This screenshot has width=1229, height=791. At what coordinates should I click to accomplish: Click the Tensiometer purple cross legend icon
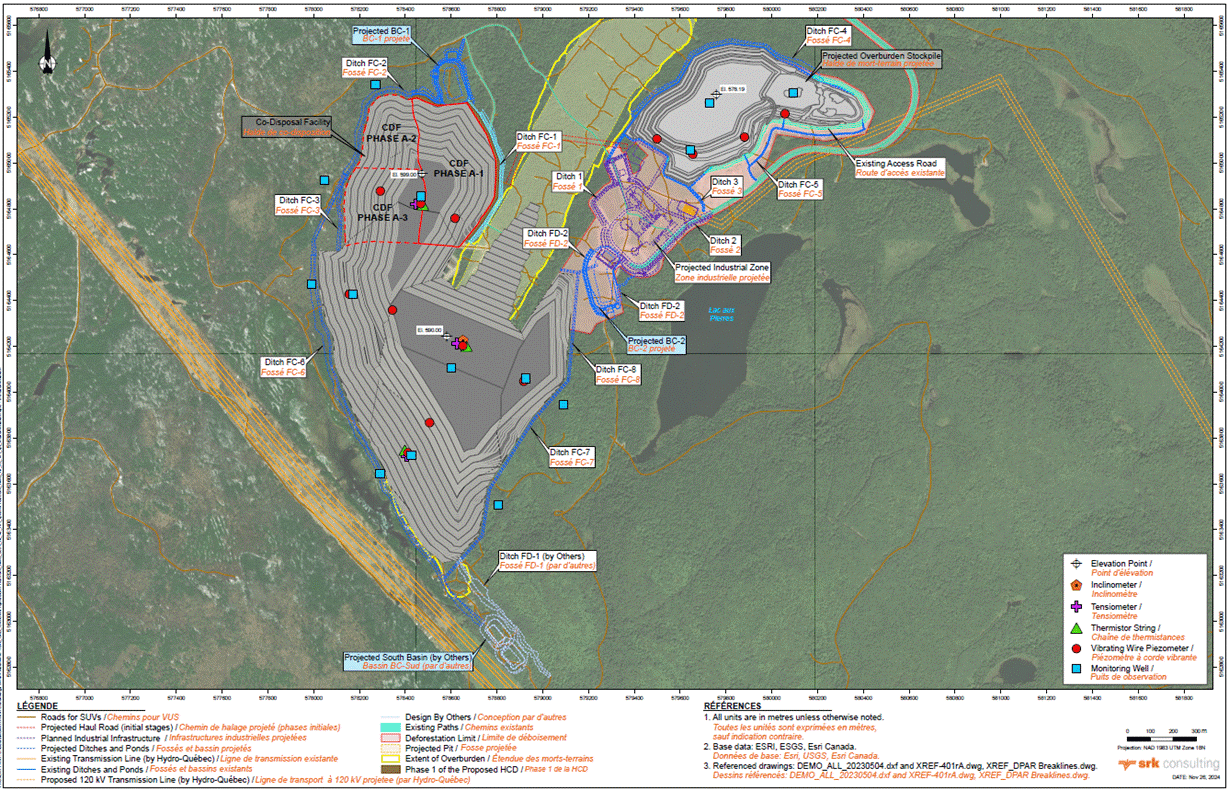tap(1075, 607)
